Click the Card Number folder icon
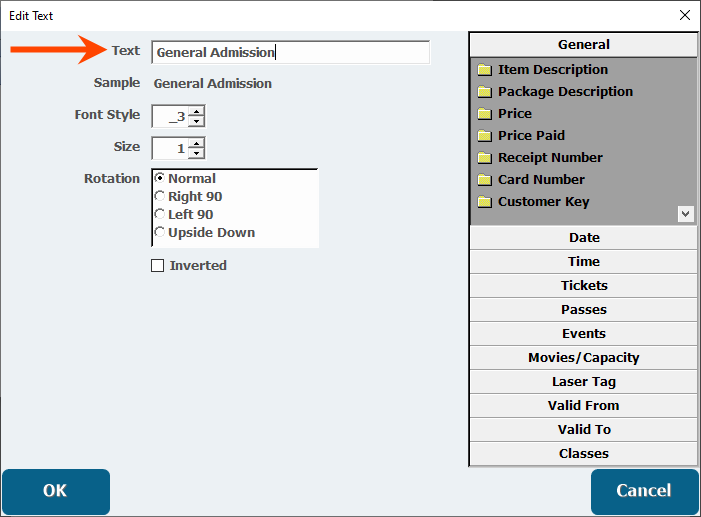The height and width of the screenshot is (517, 701). pyautogui.click(x=485, y=180)
